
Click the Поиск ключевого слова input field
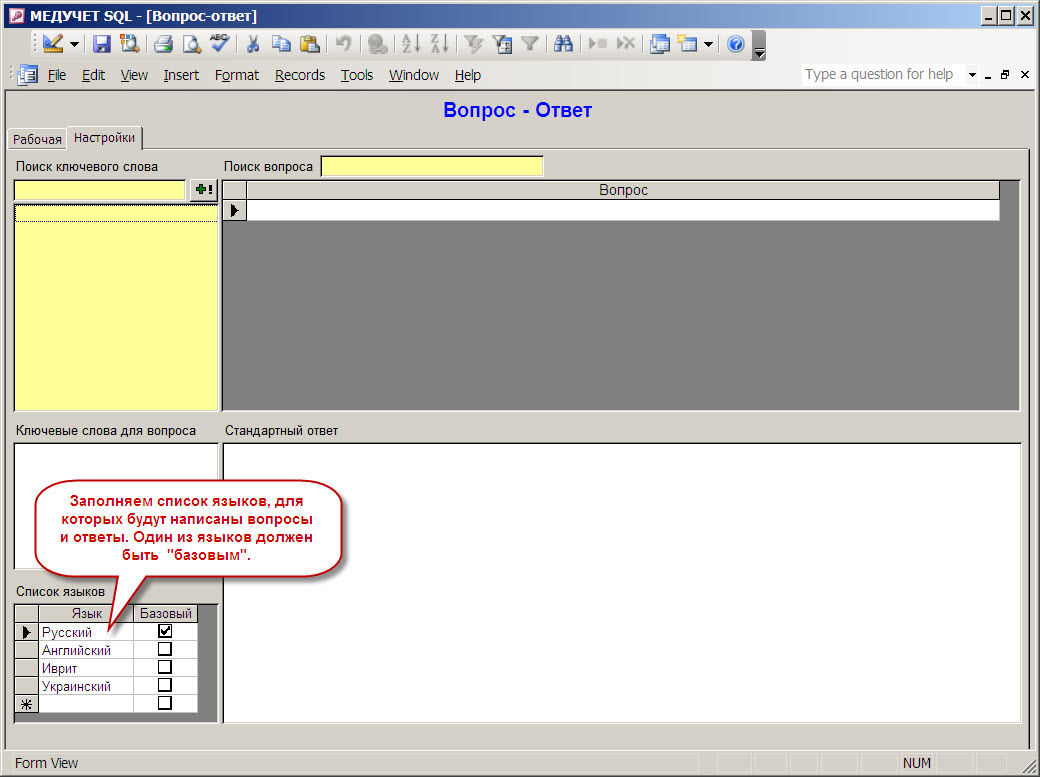[x=99, y=190]
